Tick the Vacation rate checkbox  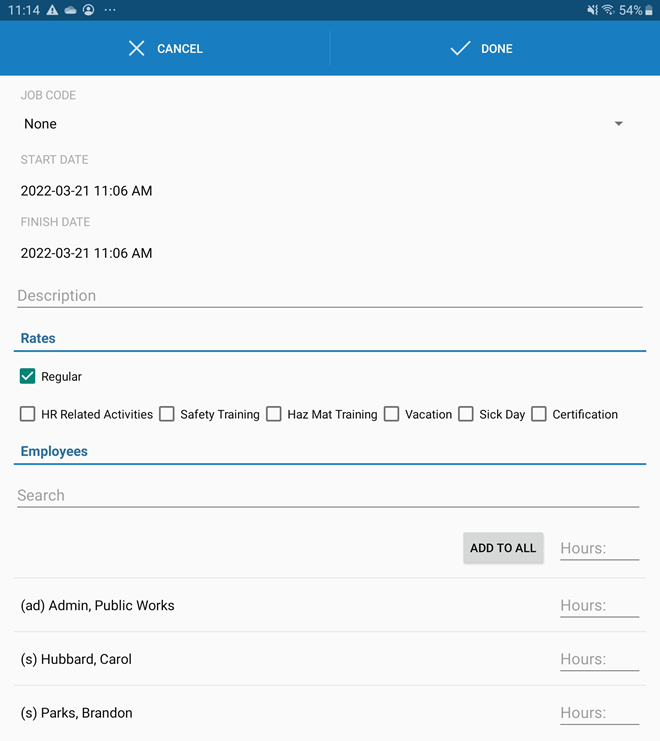coord(392,414)
